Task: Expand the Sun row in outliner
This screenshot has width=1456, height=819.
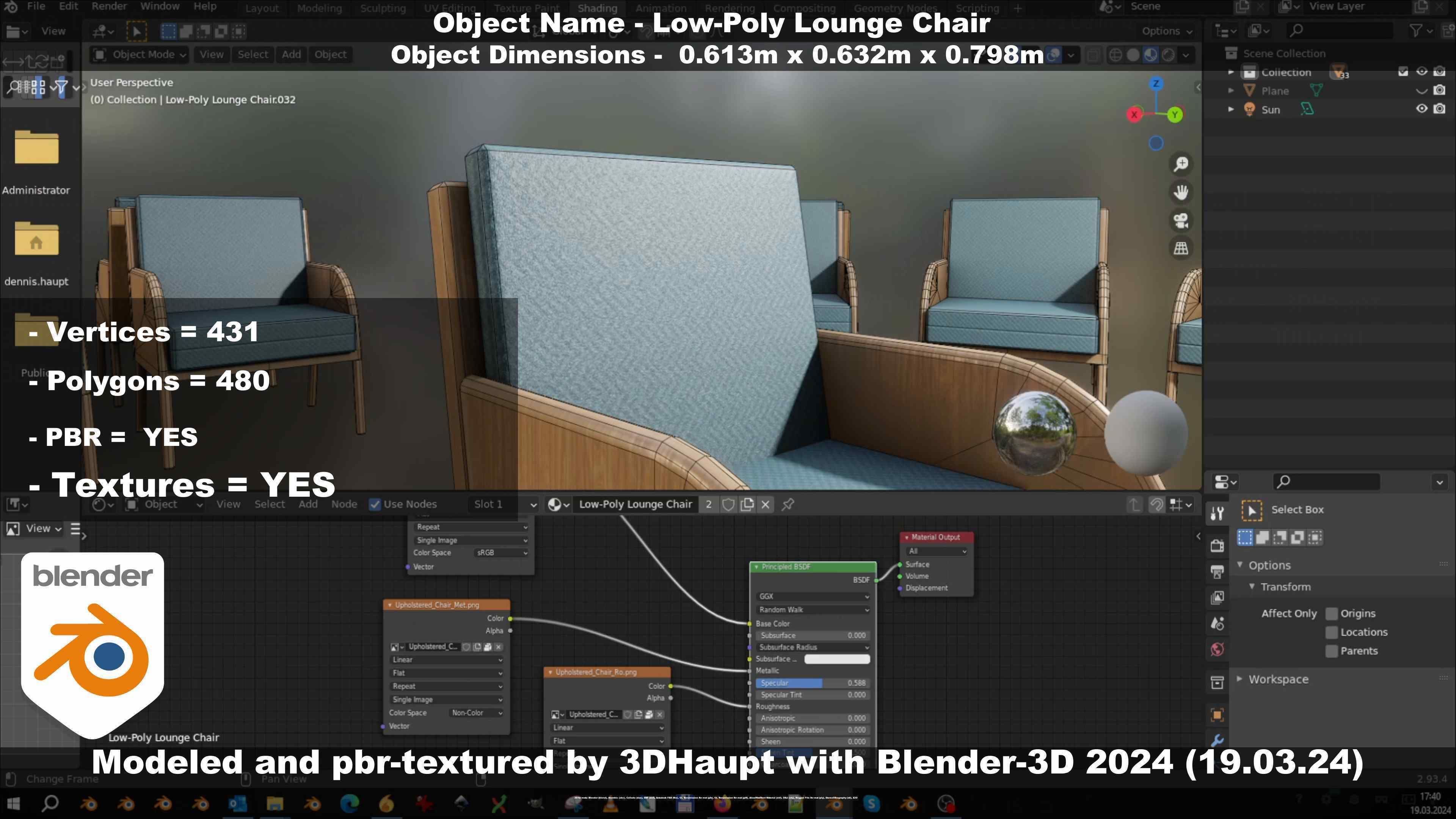Action: coord(1231,109)
